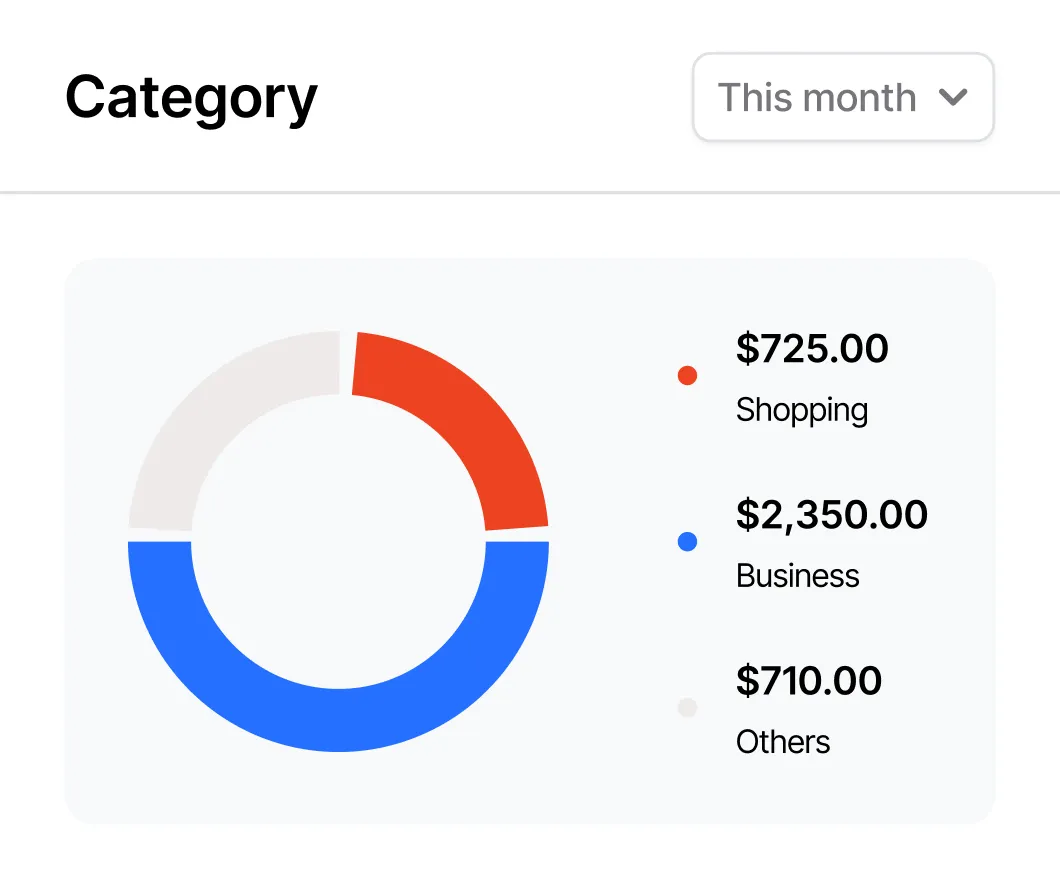Screen dimensions: 1060x889
Task: Click the empty center of the donut chart
Action: (x=338, y=541)
